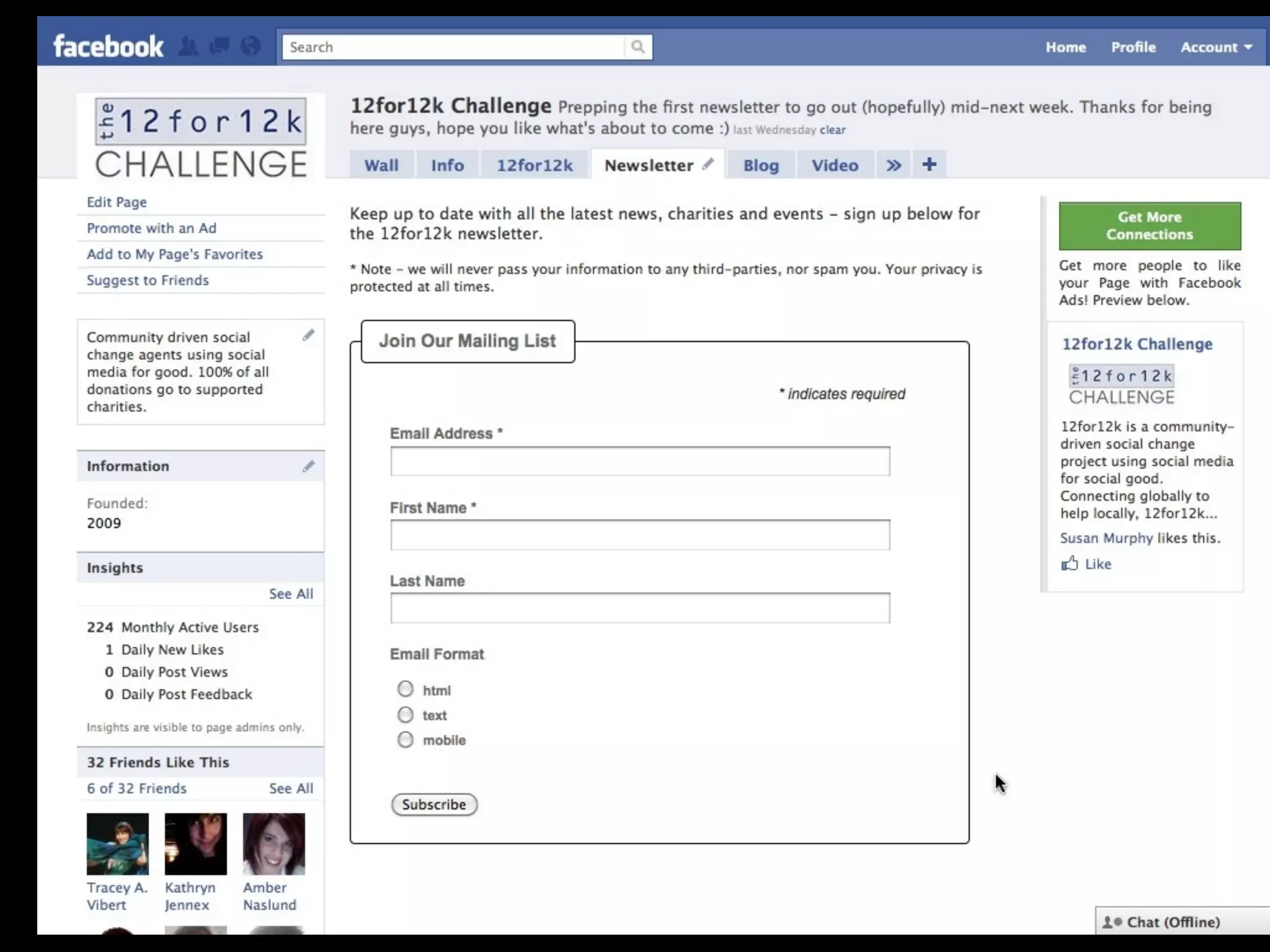Image resolution: width=1270 pixels, height=952 pixels.
Task: Switch to the Wall tab
Action: tap(381, 165)
